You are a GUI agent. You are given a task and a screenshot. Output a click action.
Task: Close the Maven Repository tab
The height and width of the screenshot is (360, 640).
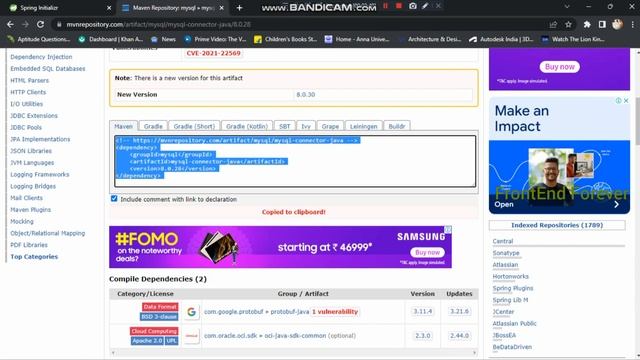click(222, 8)
